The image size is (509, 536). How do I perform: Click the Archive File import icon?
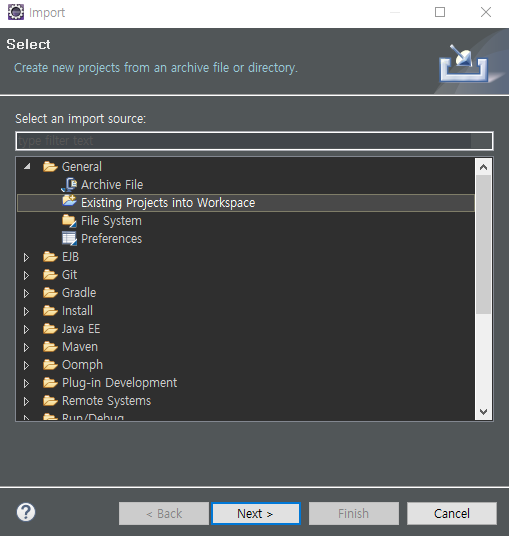[x=69, y=185]
